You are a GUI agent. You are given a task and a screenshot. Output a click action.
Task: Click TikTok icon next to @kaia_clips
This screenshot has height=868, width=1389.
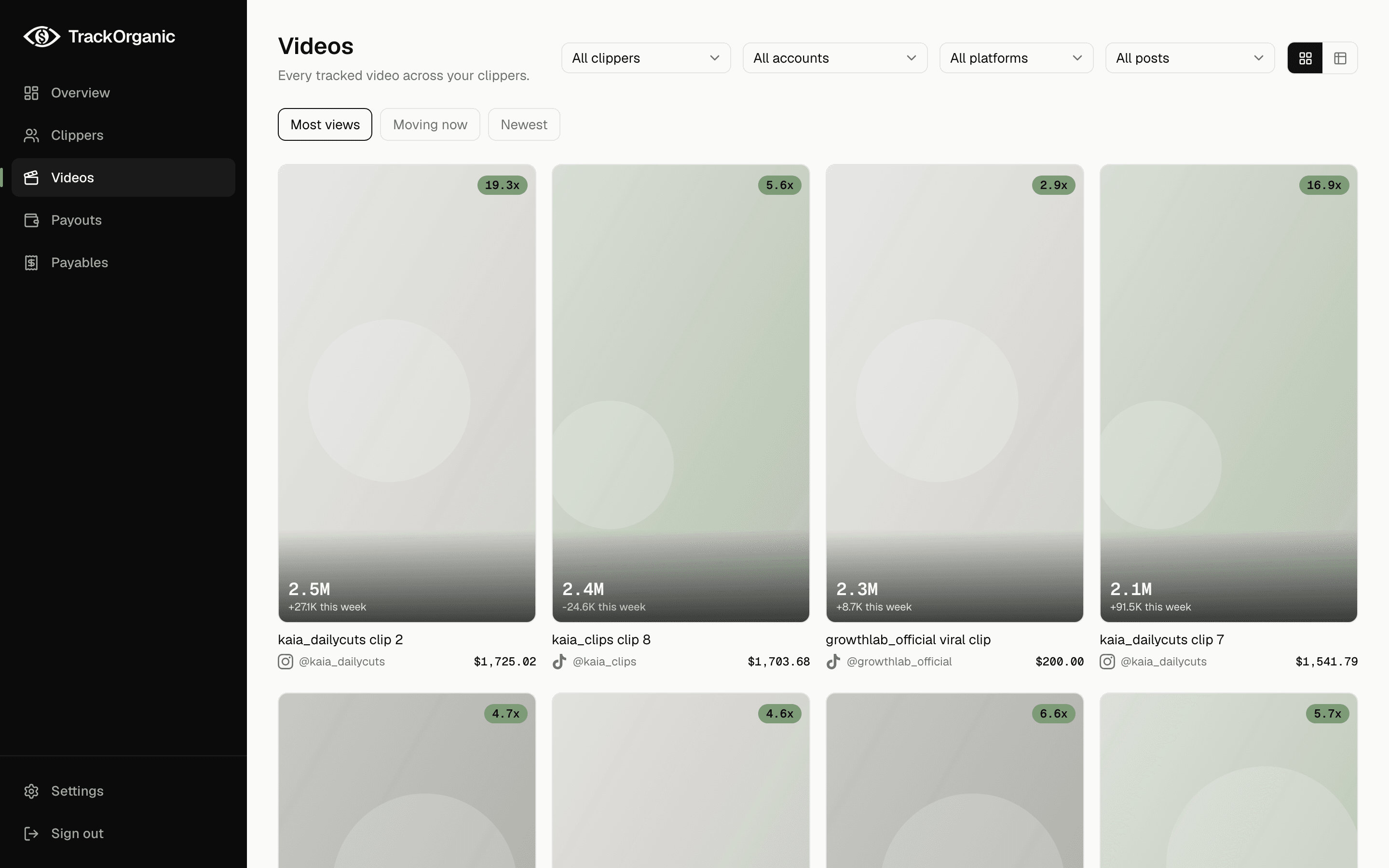click(559, 662)
